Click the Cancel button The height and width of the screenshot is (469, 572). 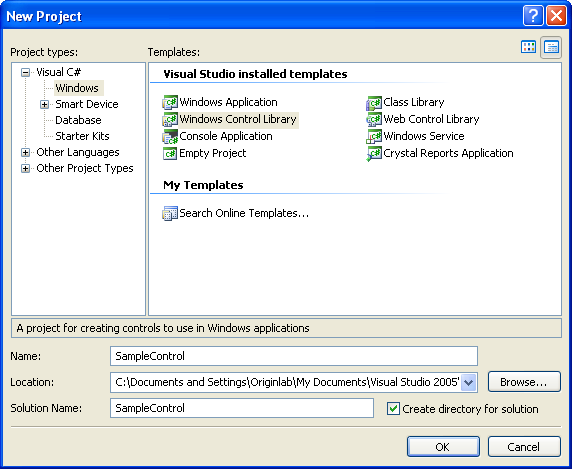click(524, 447)
